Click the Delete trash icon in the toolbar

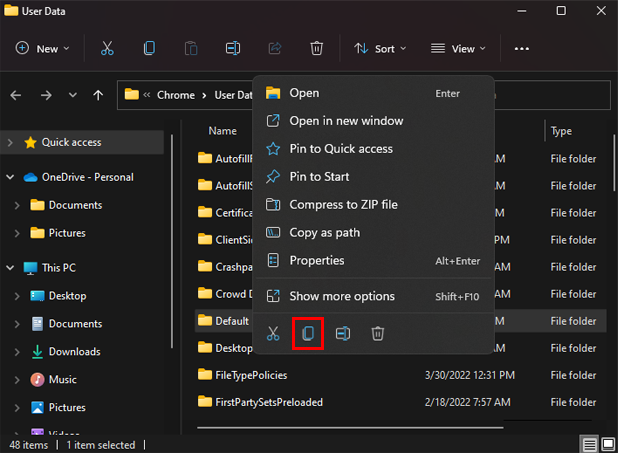click(316, 48)
